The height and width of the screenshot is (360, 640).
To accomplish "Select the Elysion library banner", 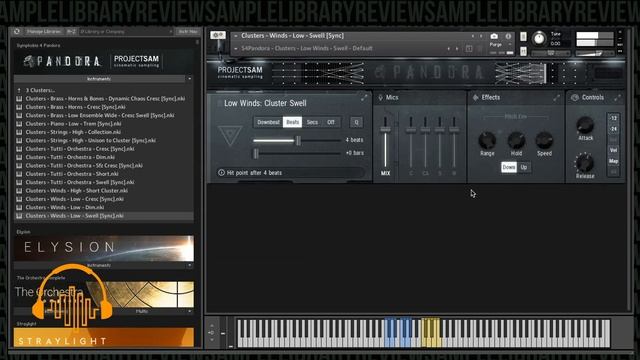I will coord(104,248).
